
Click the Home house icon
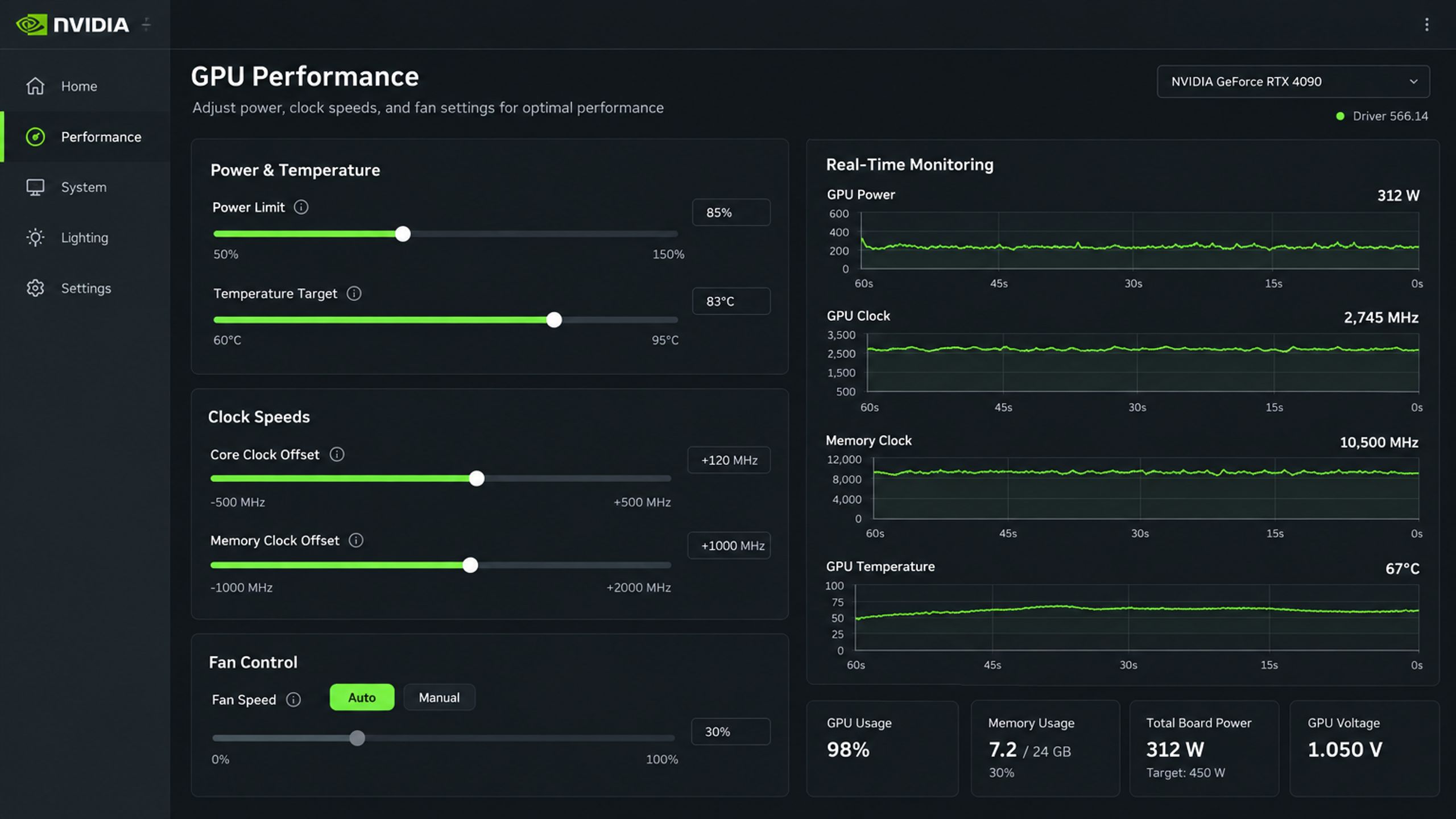[35, 86]
